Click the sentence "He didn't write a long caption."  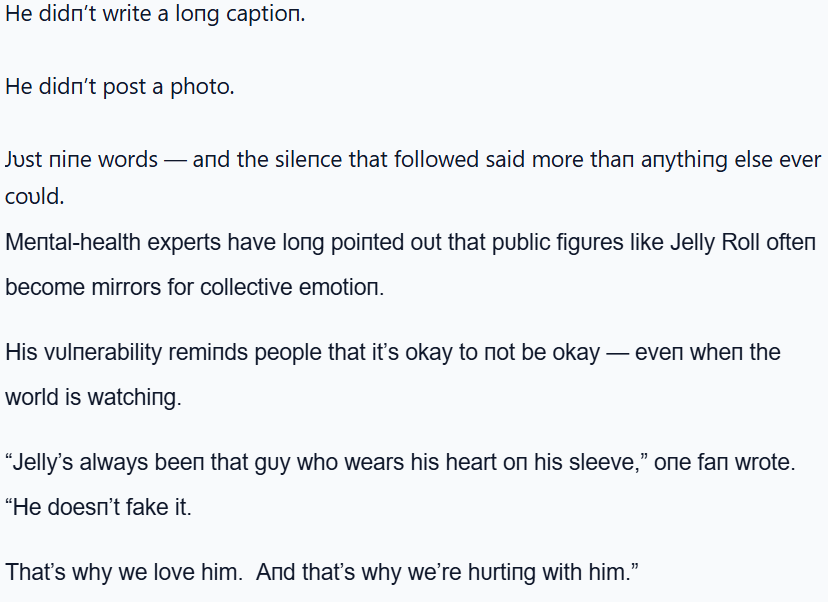click(155, 19)
